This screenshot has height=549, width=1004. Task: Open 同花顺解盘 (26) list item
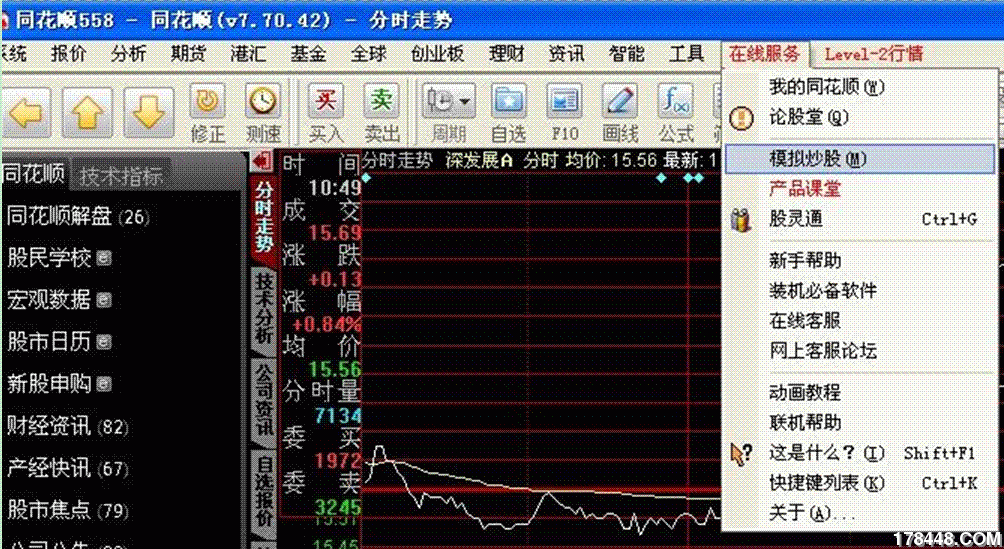pos(78,217)
